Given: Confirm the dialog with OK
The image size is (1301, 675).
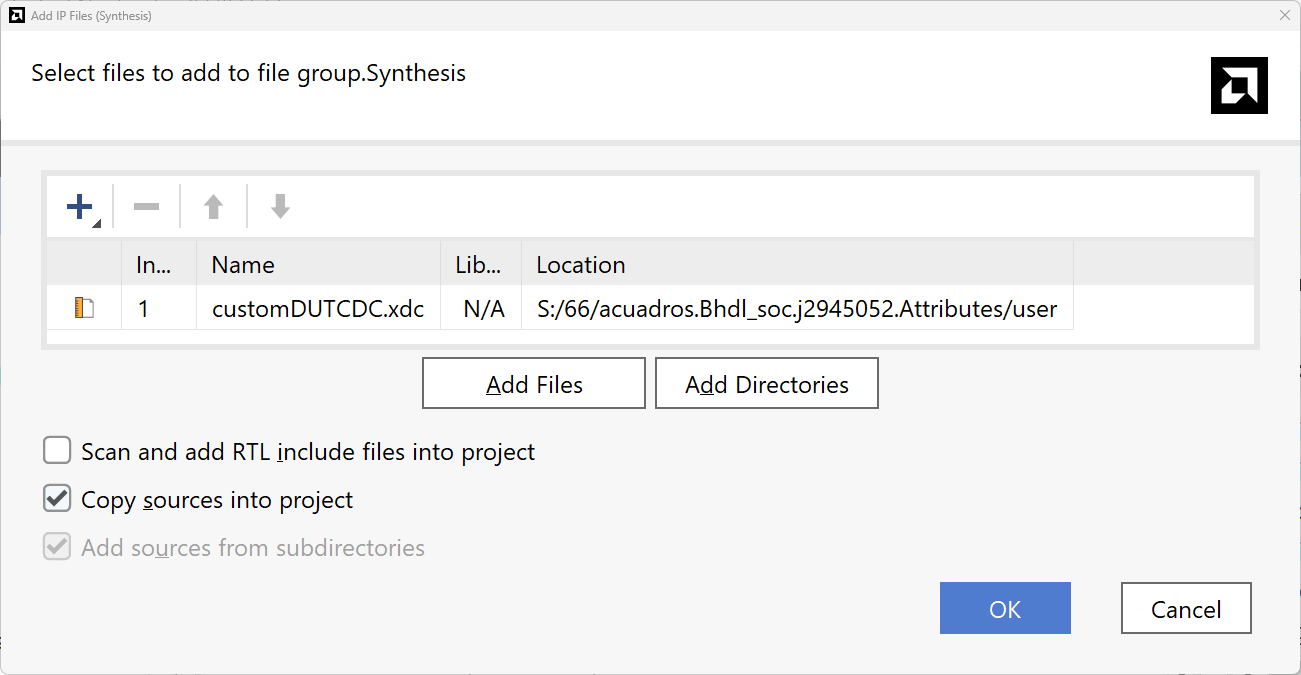Looking at the screenshot, I should pyautogui.click(x=1005, y=609).
